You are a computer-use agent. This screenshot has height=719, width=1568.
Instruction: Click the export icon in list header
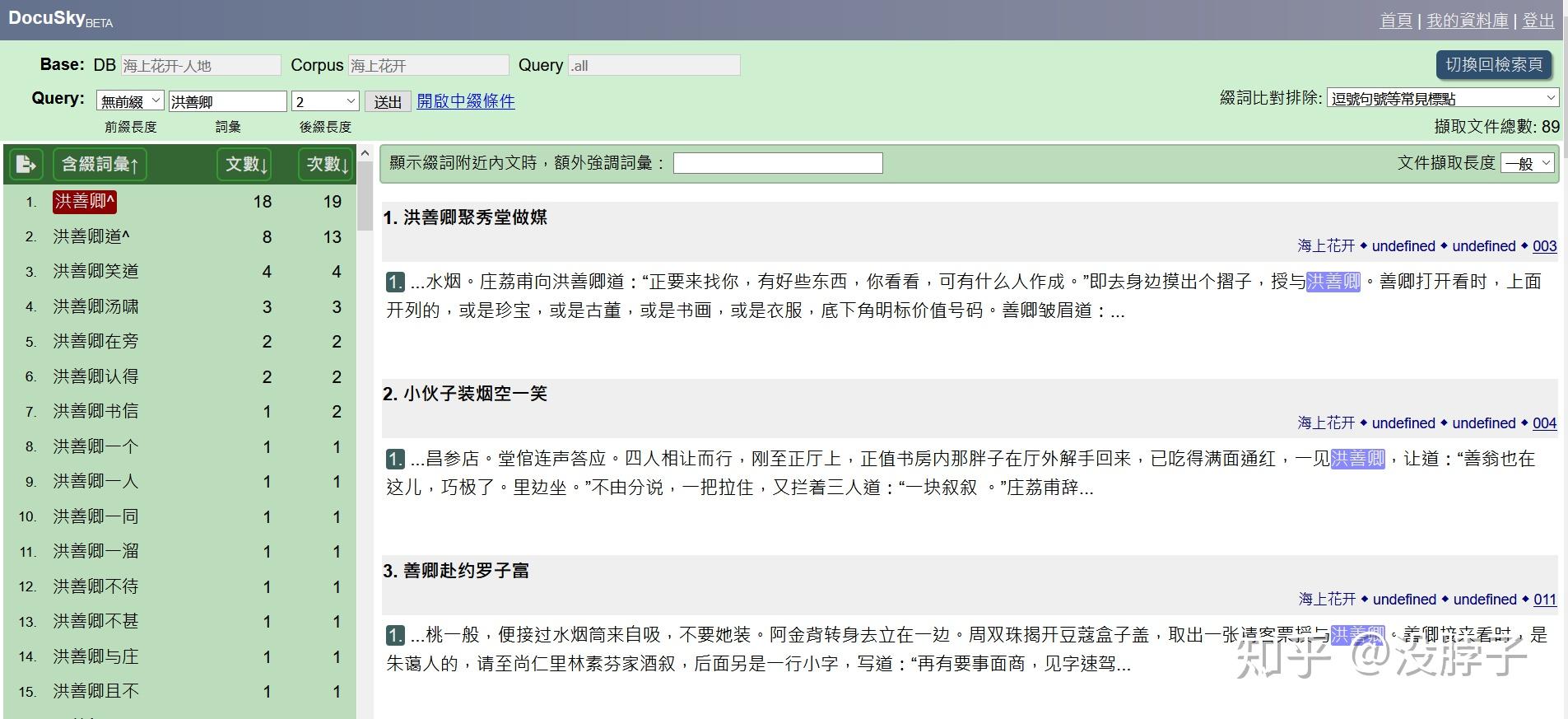[26, 164]
